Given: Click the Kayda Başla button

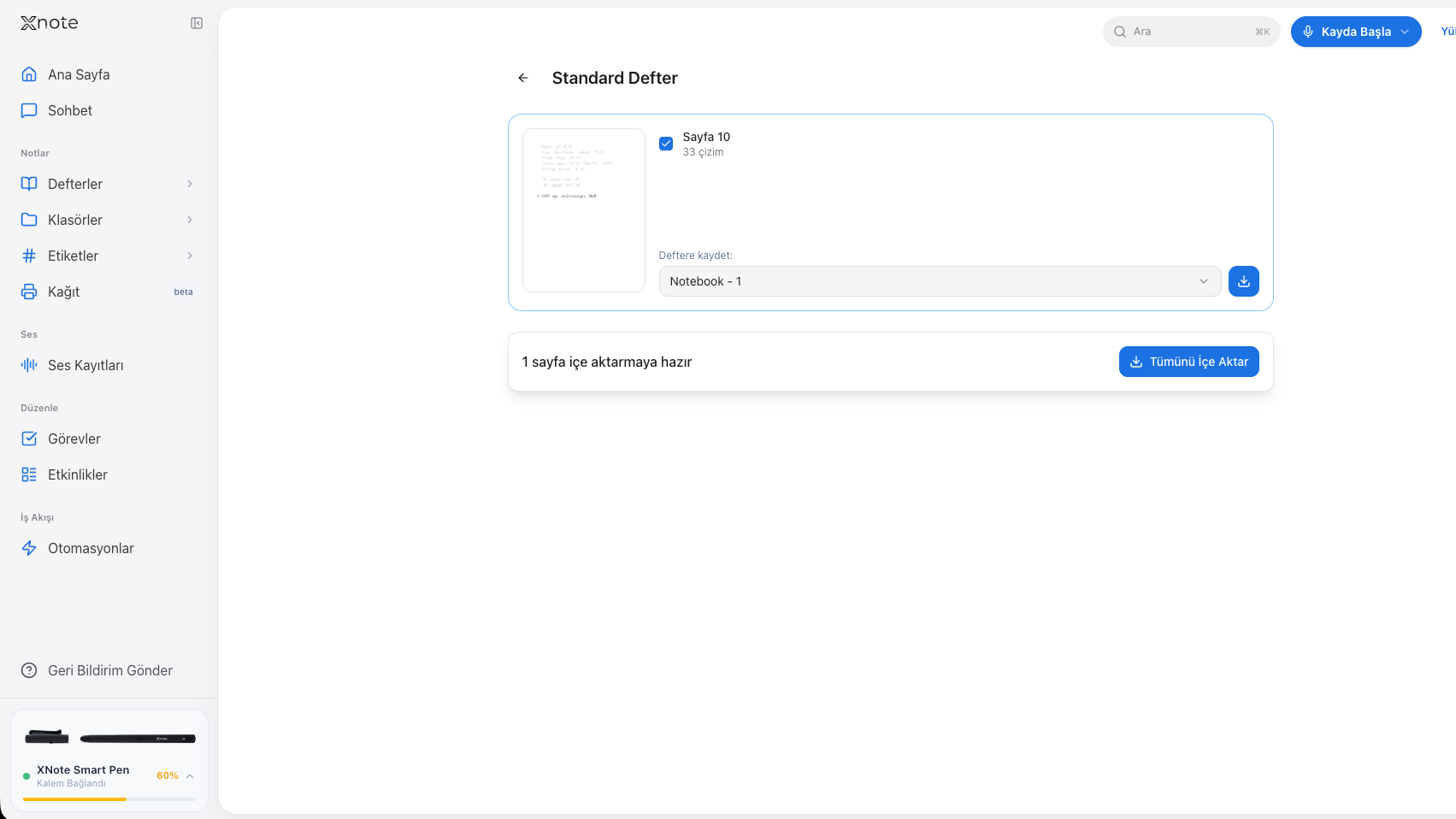Looking at the screenshot, I should tap(1355, 32).
